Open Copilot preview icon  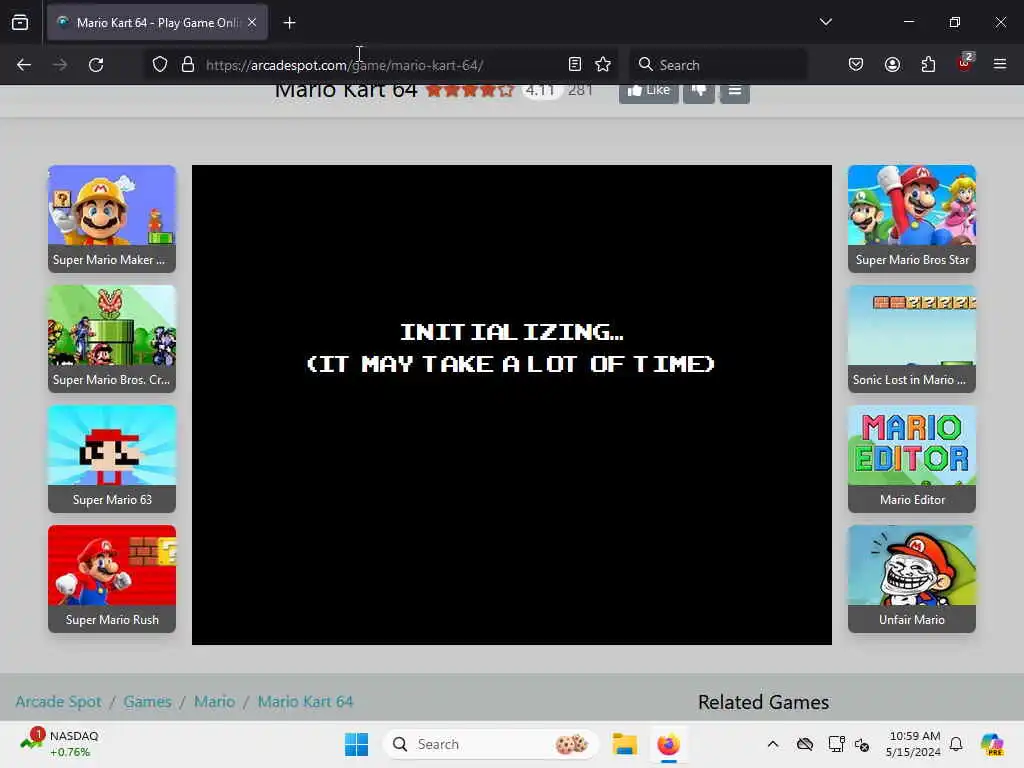[992, 744]
